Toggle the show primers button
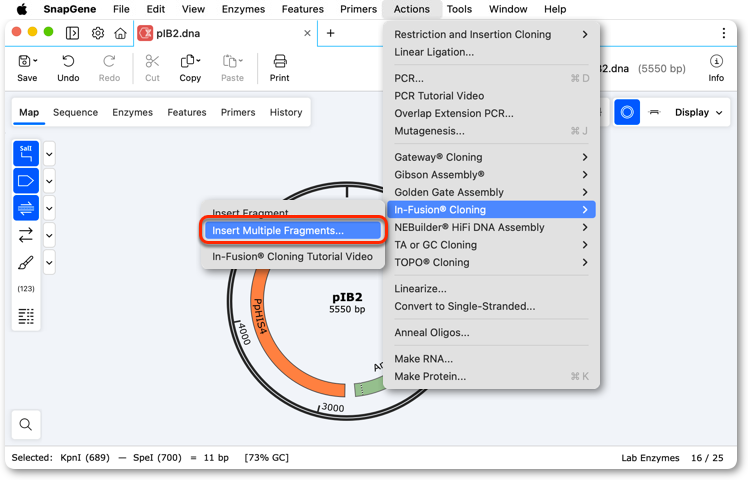The width and height of the screenshot is (748, 480). 26,208
